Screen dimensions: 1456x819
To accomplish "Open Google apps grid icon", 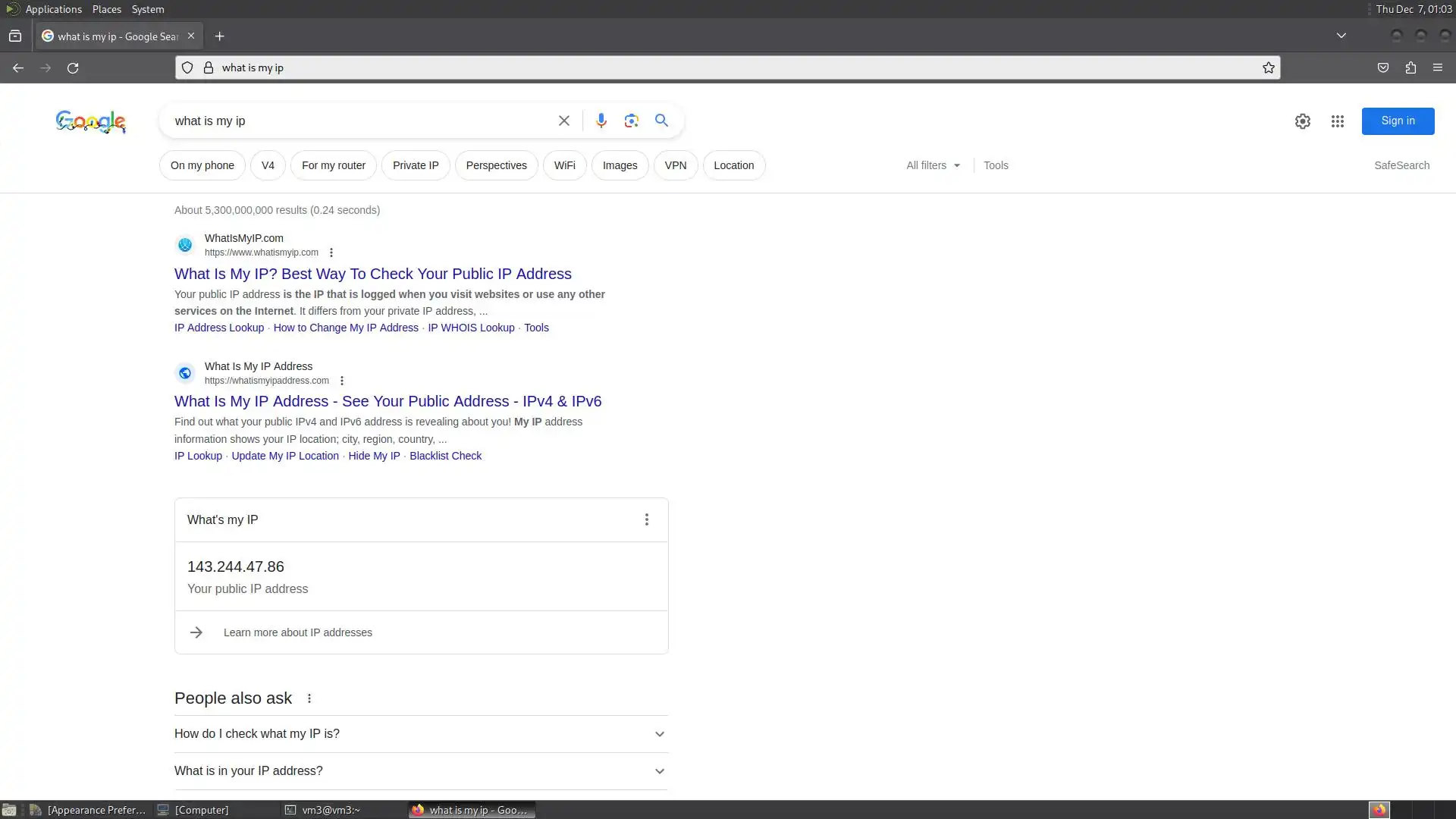I will 1337,121.
